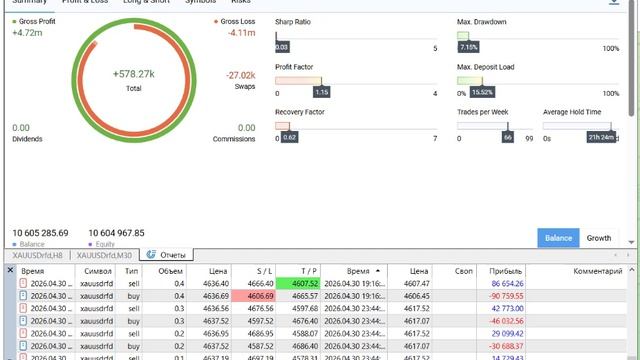This screenshot has width=640, height=360.
Task: Switch the graph to Growth
Action: tap(599, 238)
